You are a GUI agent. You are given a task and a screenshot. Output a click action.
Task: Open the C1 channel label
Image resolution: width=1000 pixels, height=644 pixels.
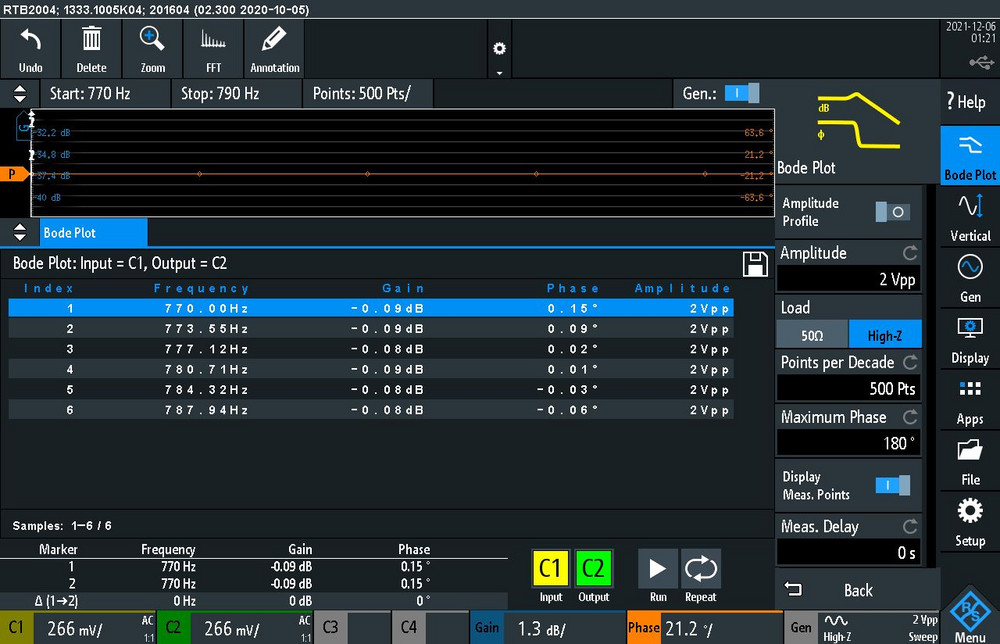16,627
